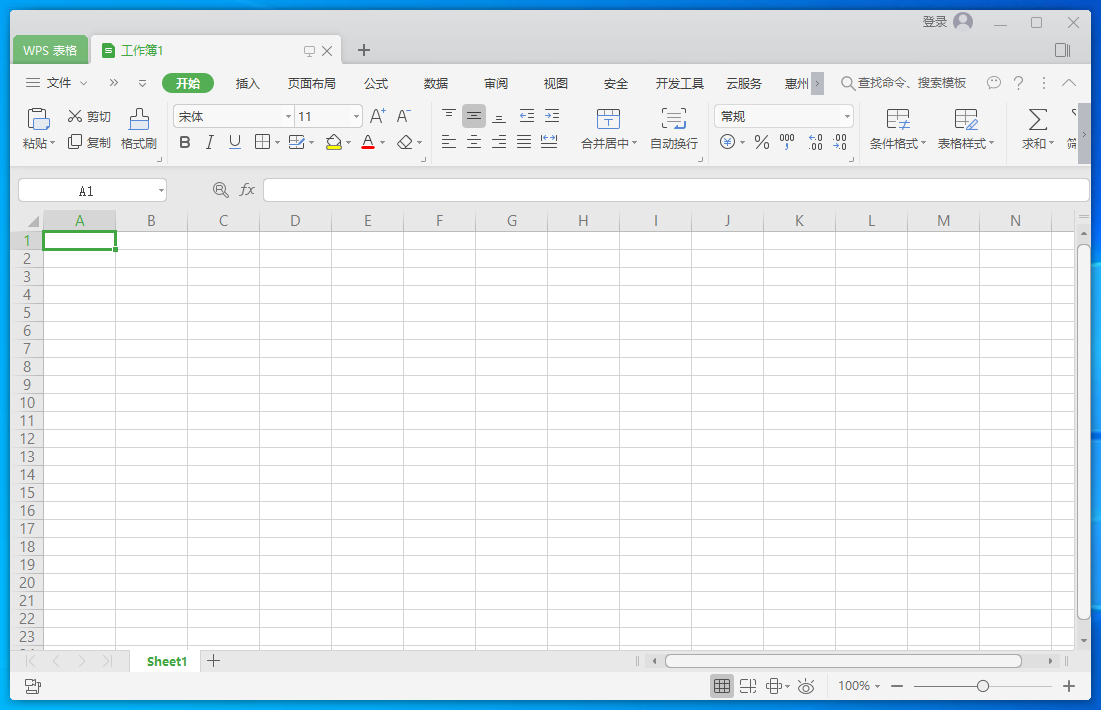Click the eraser clear-format icon

click(404, 143)
